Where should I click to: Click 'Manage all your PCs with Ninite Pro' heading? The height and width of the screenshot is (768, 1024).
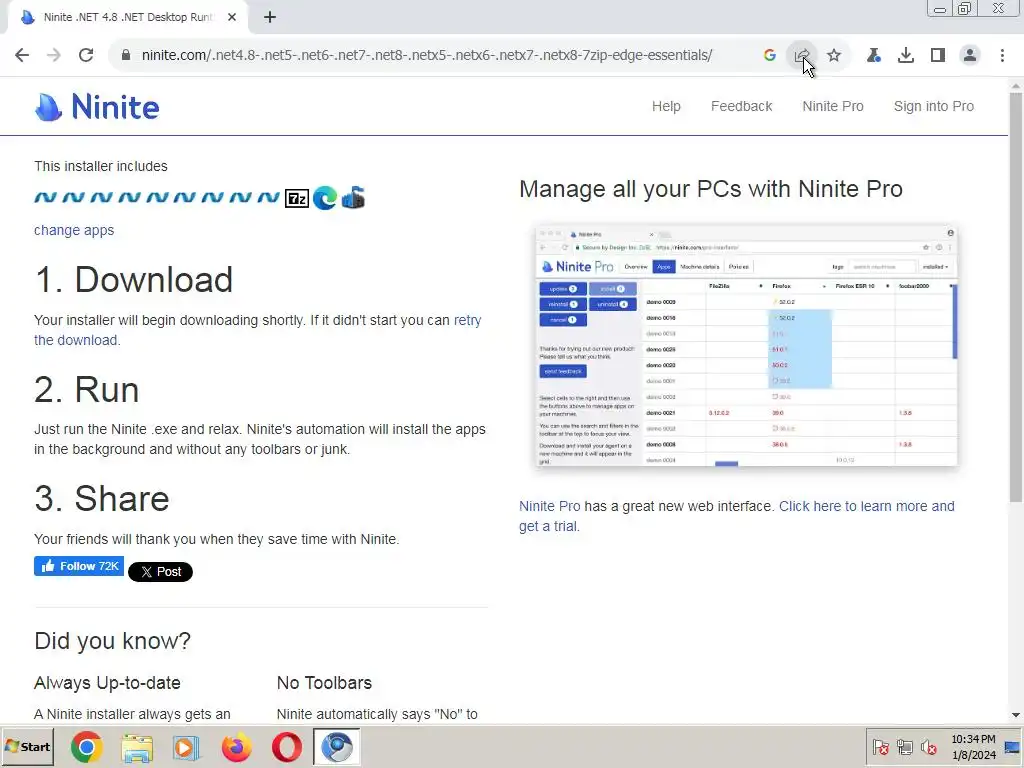tap(711, 189)
